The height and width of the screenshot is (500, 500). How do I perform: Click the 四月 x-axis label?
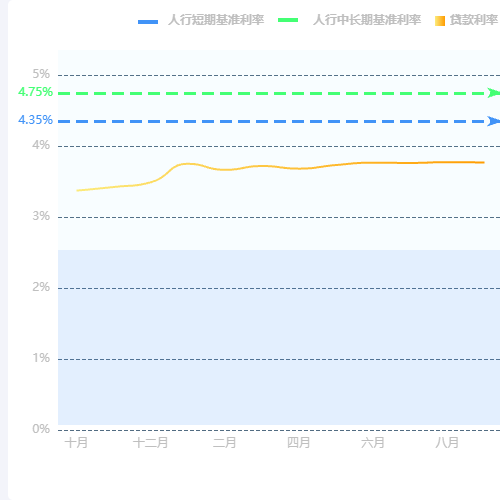(x=299, y=443)
